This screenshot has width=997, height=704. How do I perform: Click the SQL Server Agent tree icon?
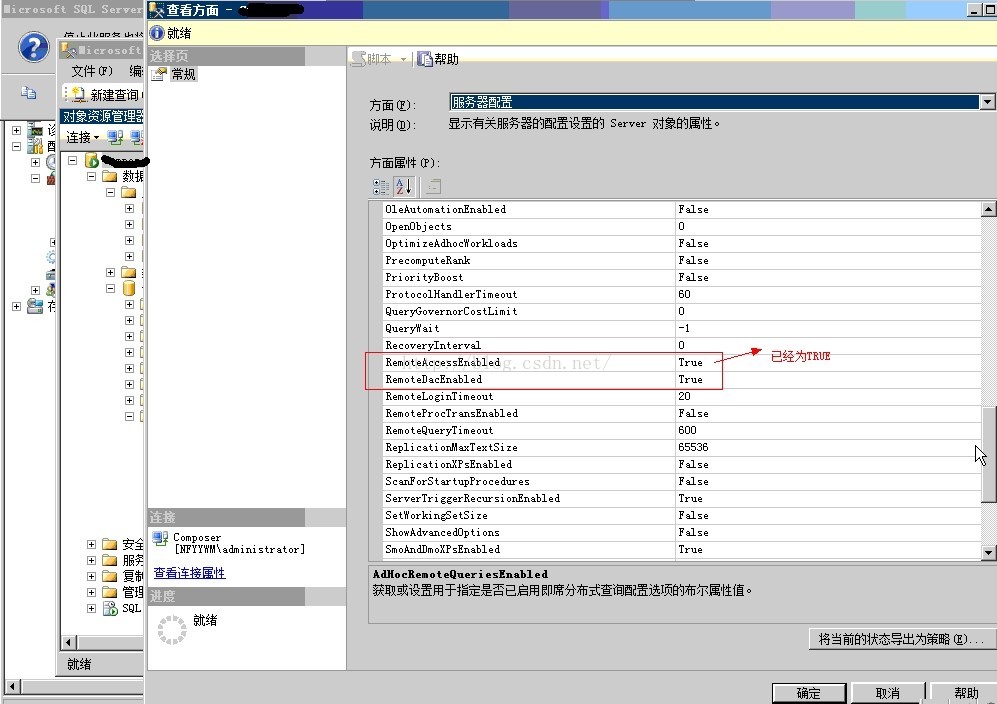(x=110, y=609)
